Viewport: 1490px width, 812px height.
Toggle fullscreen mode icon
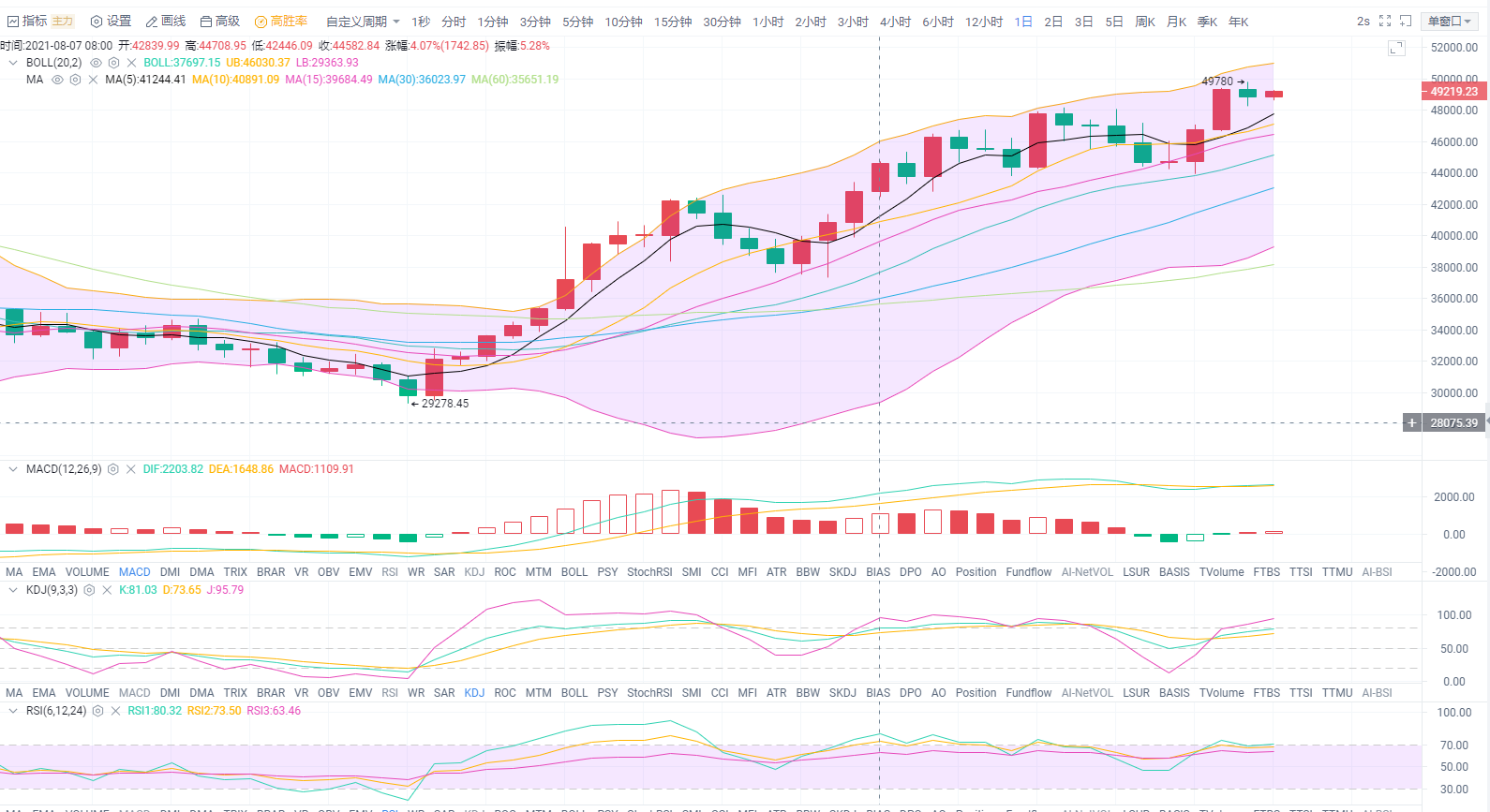[x=1385, y=21]
